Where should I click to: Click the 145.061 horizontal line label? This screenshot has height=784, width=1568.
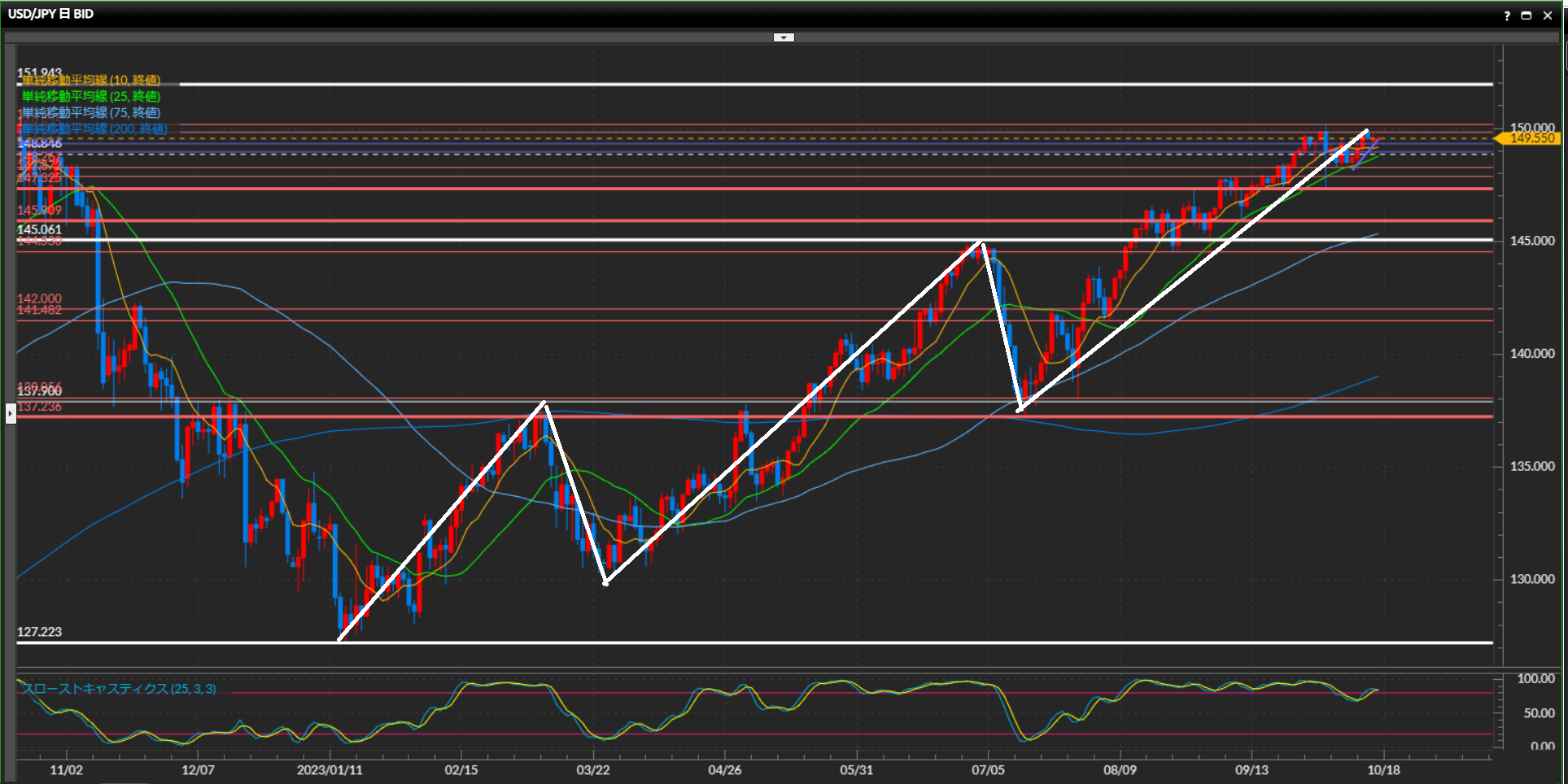[39, 230]
